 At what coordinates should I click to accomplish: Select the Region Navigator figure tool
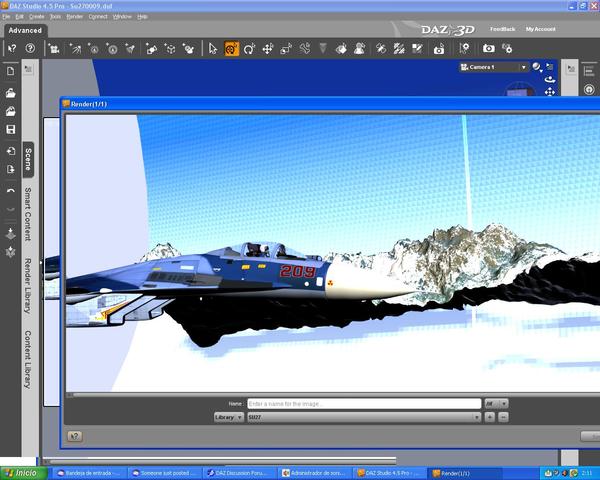click(360, 49)
